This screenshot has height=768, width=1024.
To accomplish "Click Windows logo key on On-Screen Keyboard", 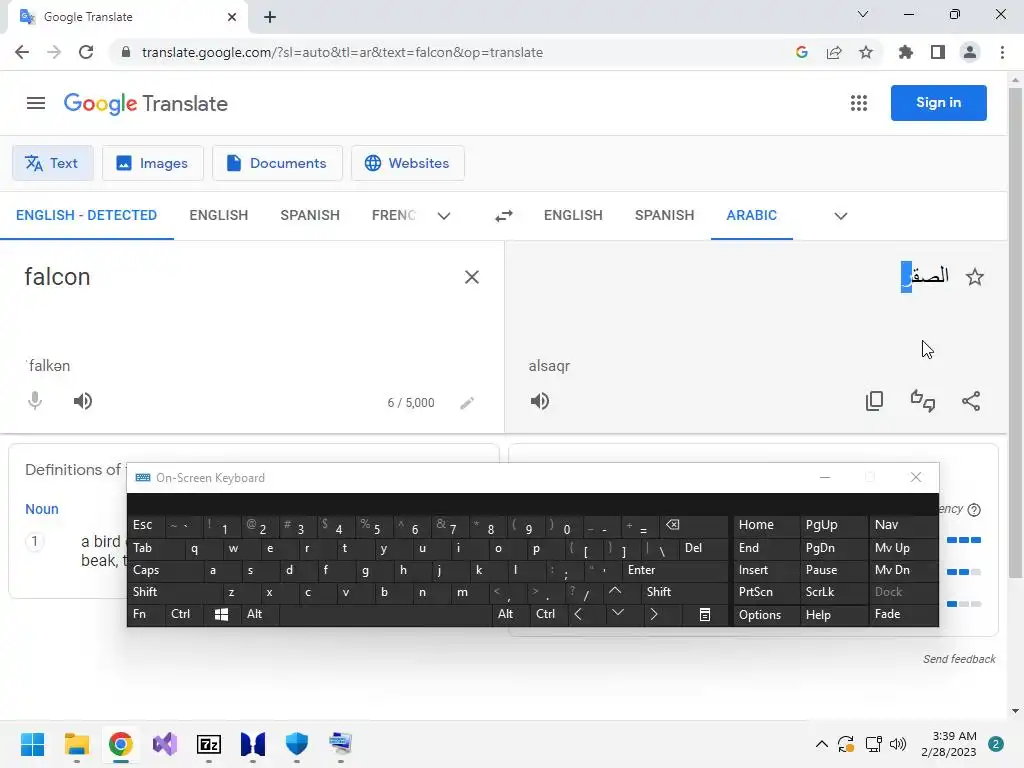I will [221, 615].
